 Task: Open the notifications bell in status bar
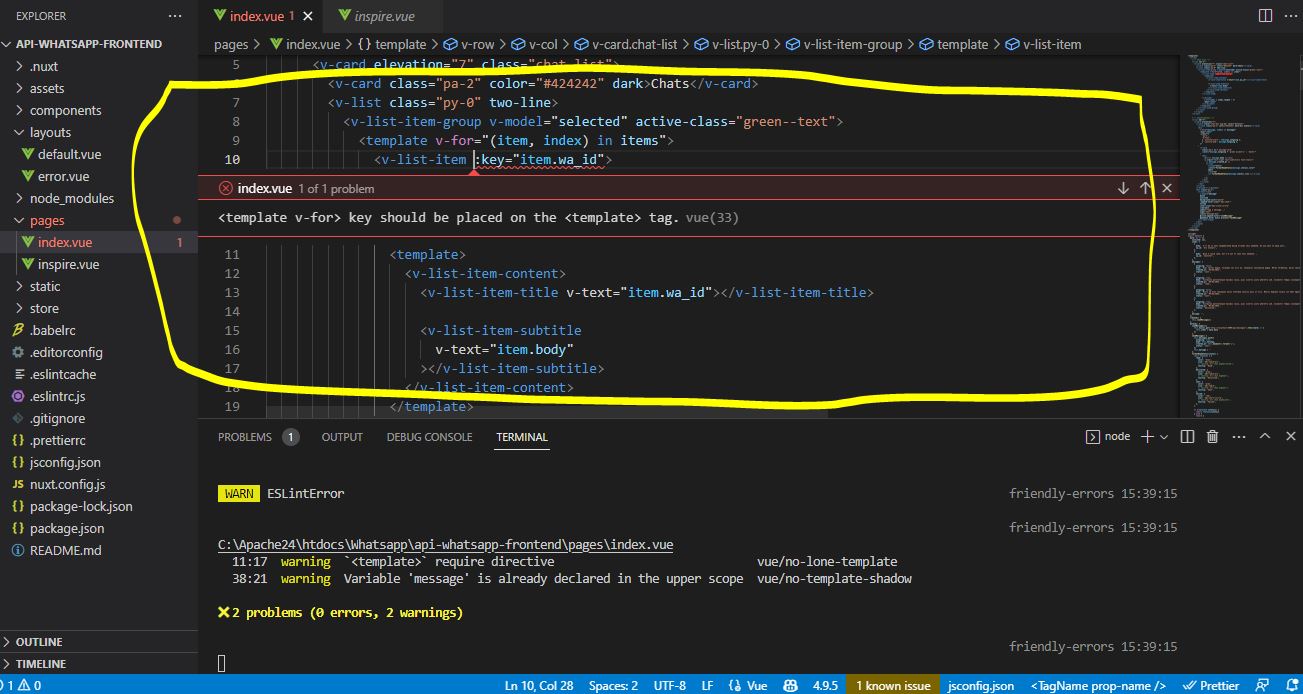point(1291,685)
